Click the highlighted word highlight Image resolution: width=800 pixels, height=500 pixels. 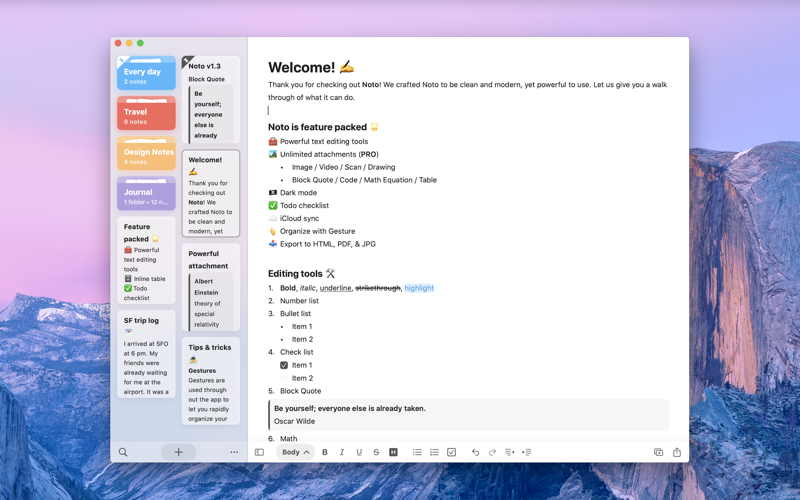click(x=419, y=288)
